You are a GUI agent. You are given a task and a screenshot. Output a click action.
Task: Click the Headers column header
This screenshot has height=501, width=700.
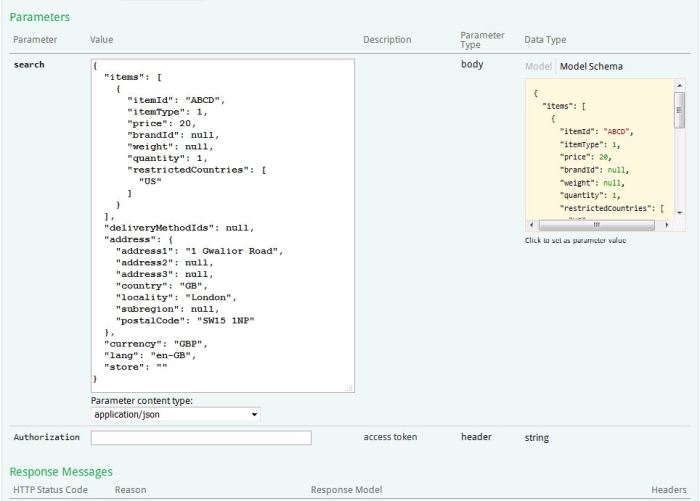coord(669,489)
